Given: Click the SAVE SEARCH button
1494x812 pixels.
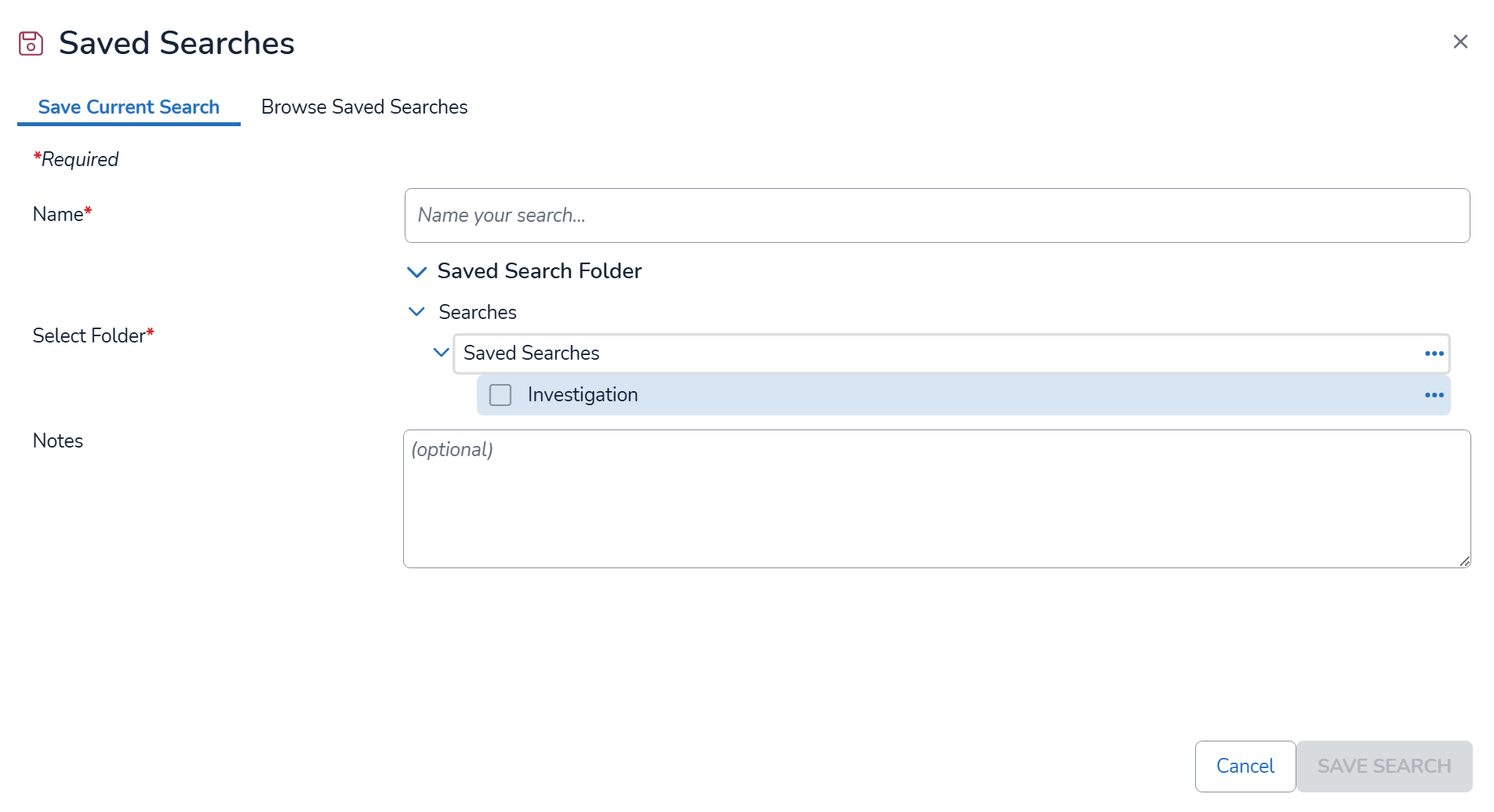Looking at the screenshot, I should click(x=1383, y=766).
